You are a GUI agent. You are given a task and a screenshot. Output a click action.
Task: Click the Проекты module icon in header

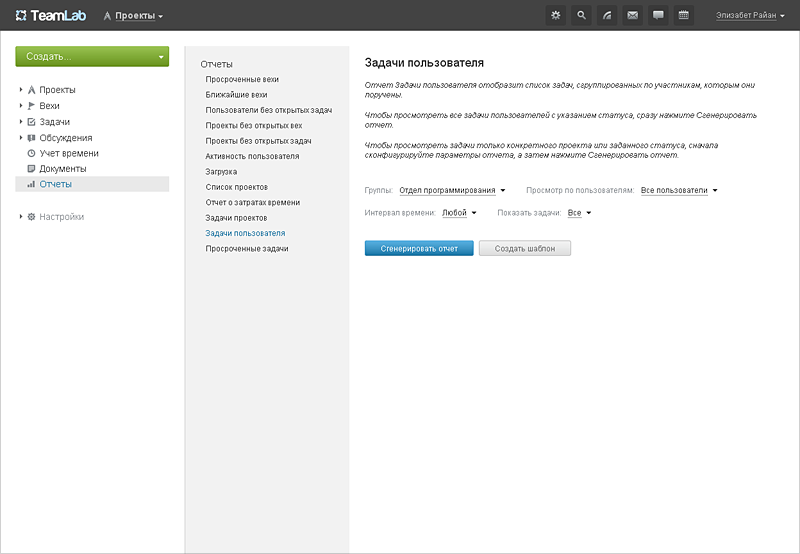click(x=107, y=16)
